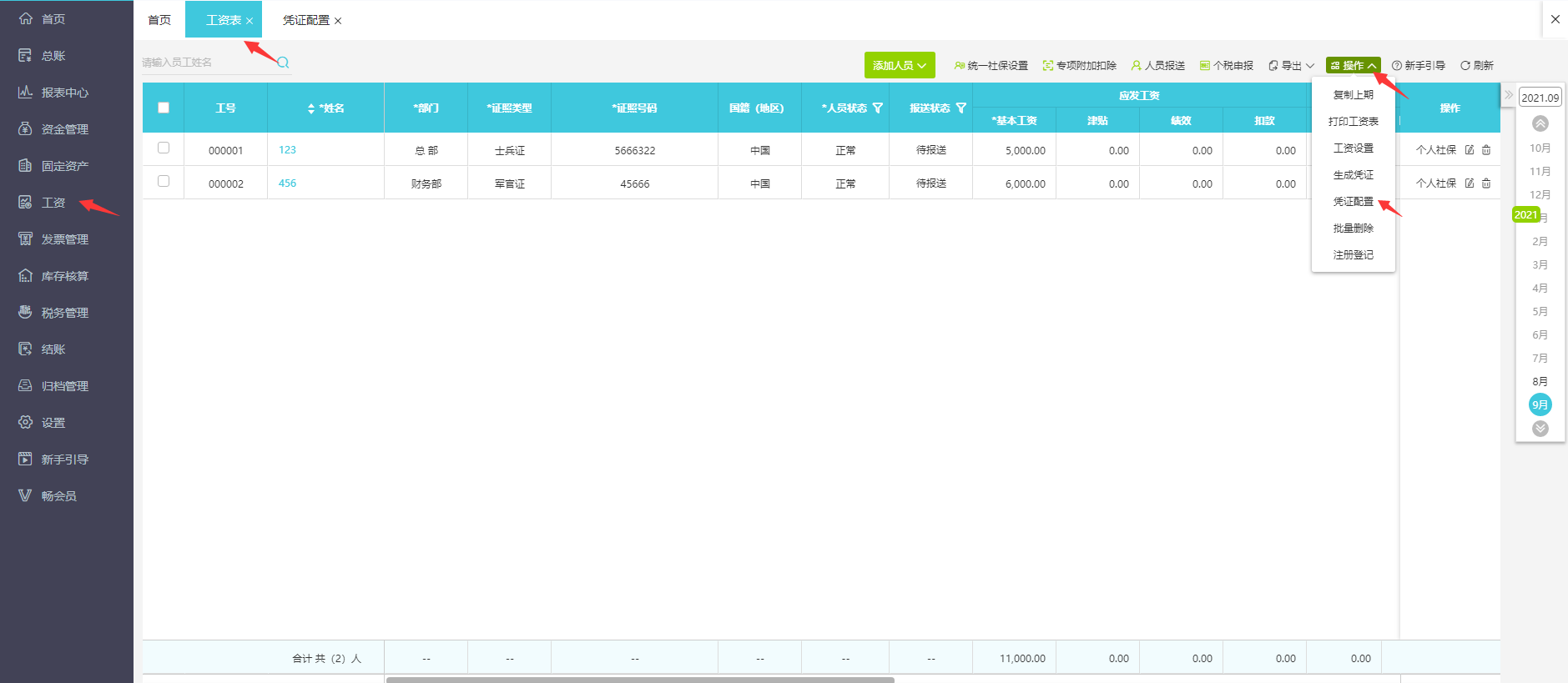Screen dimensions: 1568x683
Task: Check the box for employee 000002
Action: 164,181
